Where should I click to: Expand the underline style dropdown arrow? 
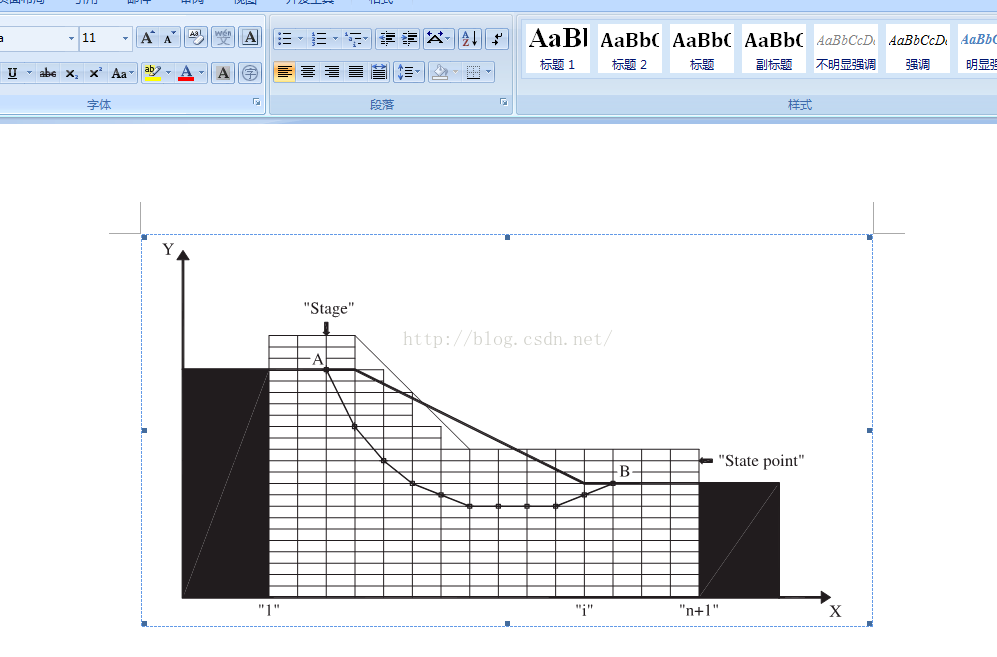[29, 73]
